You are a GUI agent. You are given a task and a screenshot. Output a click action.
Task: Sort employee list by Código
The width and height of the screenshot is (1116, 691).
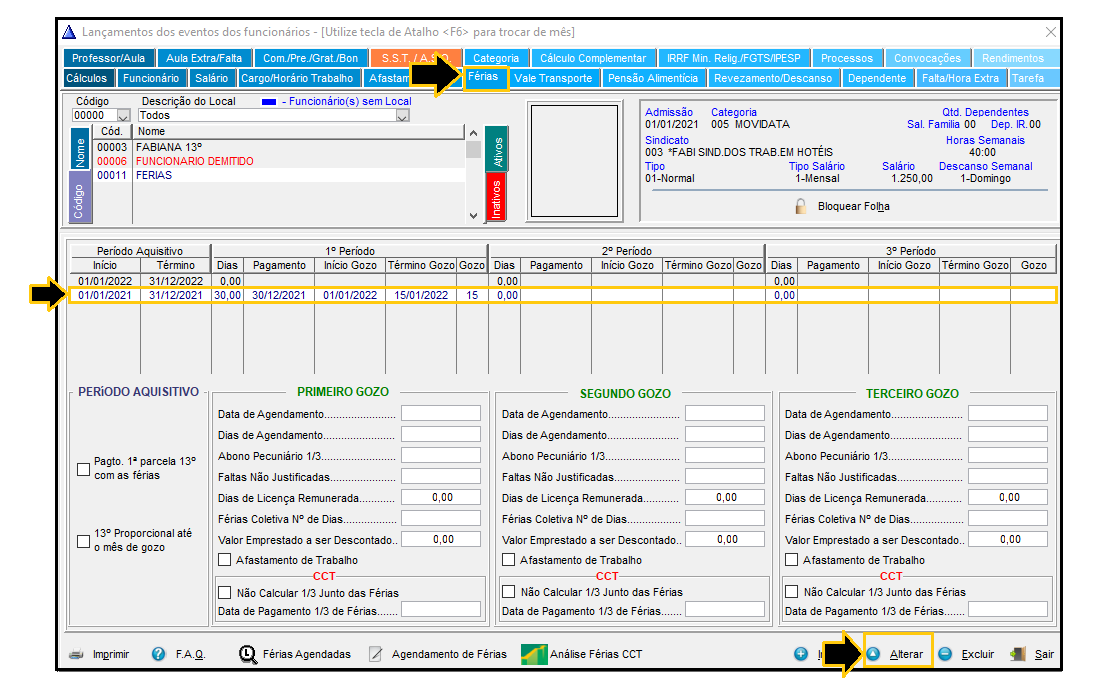pos(80,197)
